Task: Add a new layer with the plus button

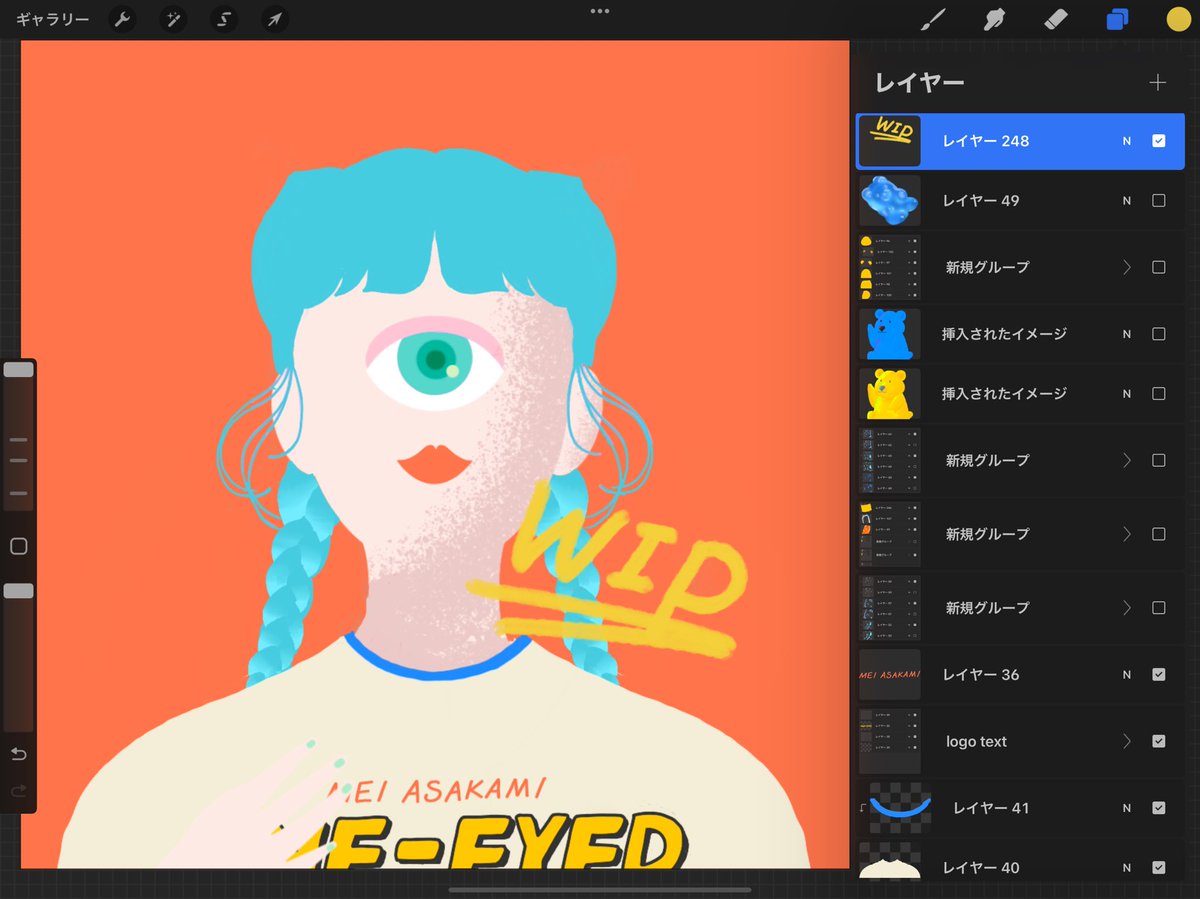Action: pos(1158,82)
